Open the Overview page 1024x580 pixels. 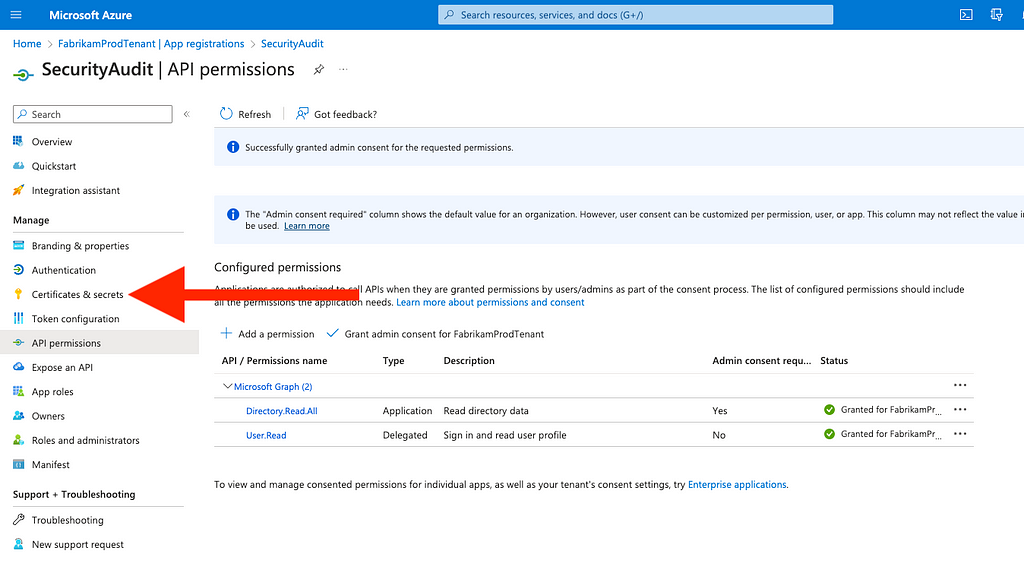point(52,142)
